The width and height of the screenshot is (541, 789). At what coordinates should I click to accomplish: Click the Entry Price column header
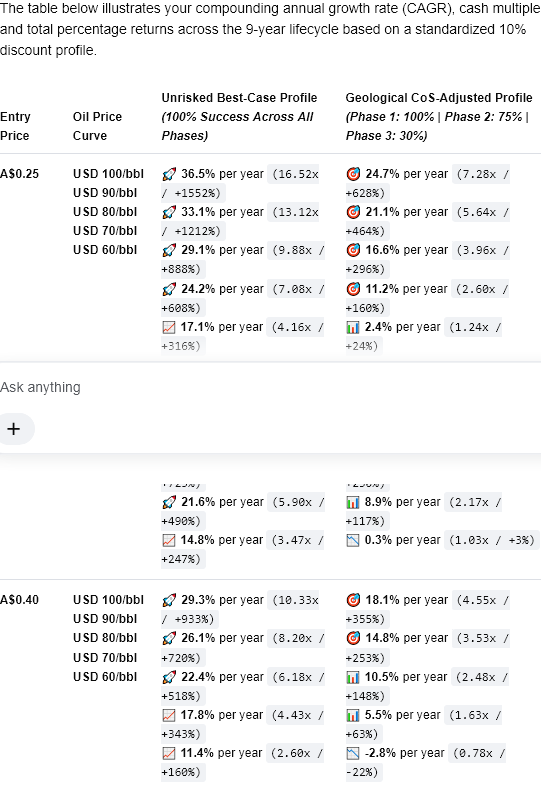[15, 126]
